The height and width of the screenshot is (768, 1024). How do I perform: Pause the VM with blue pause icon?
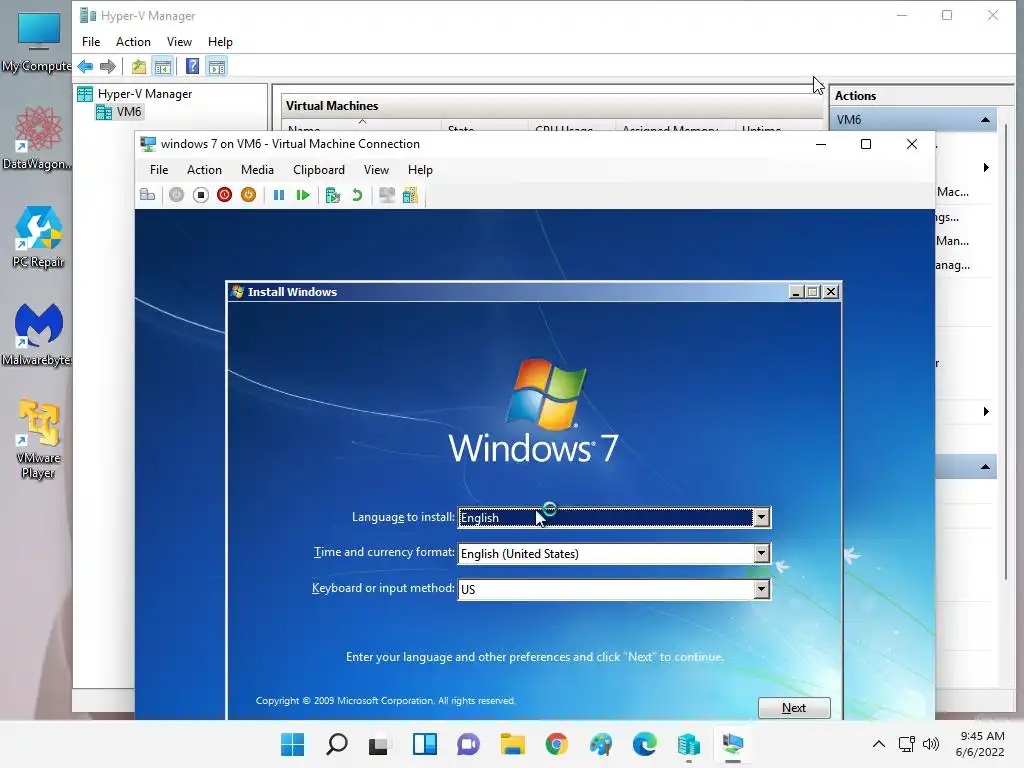pos(279,195)
